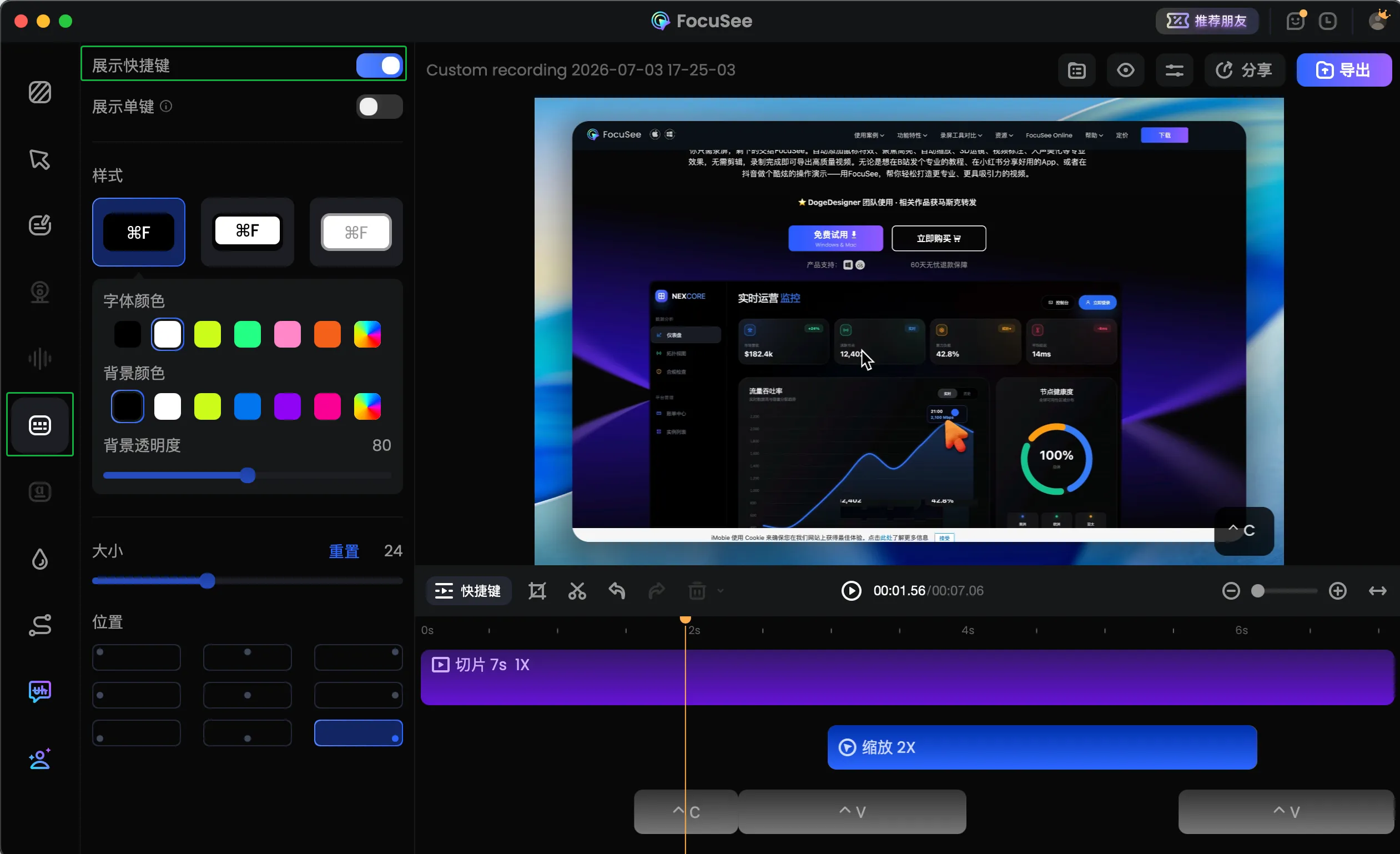Viewport: 1400px width, 854px height.
Task: Click the 快捷键 timeline track selector
Action: coord(468,591)
